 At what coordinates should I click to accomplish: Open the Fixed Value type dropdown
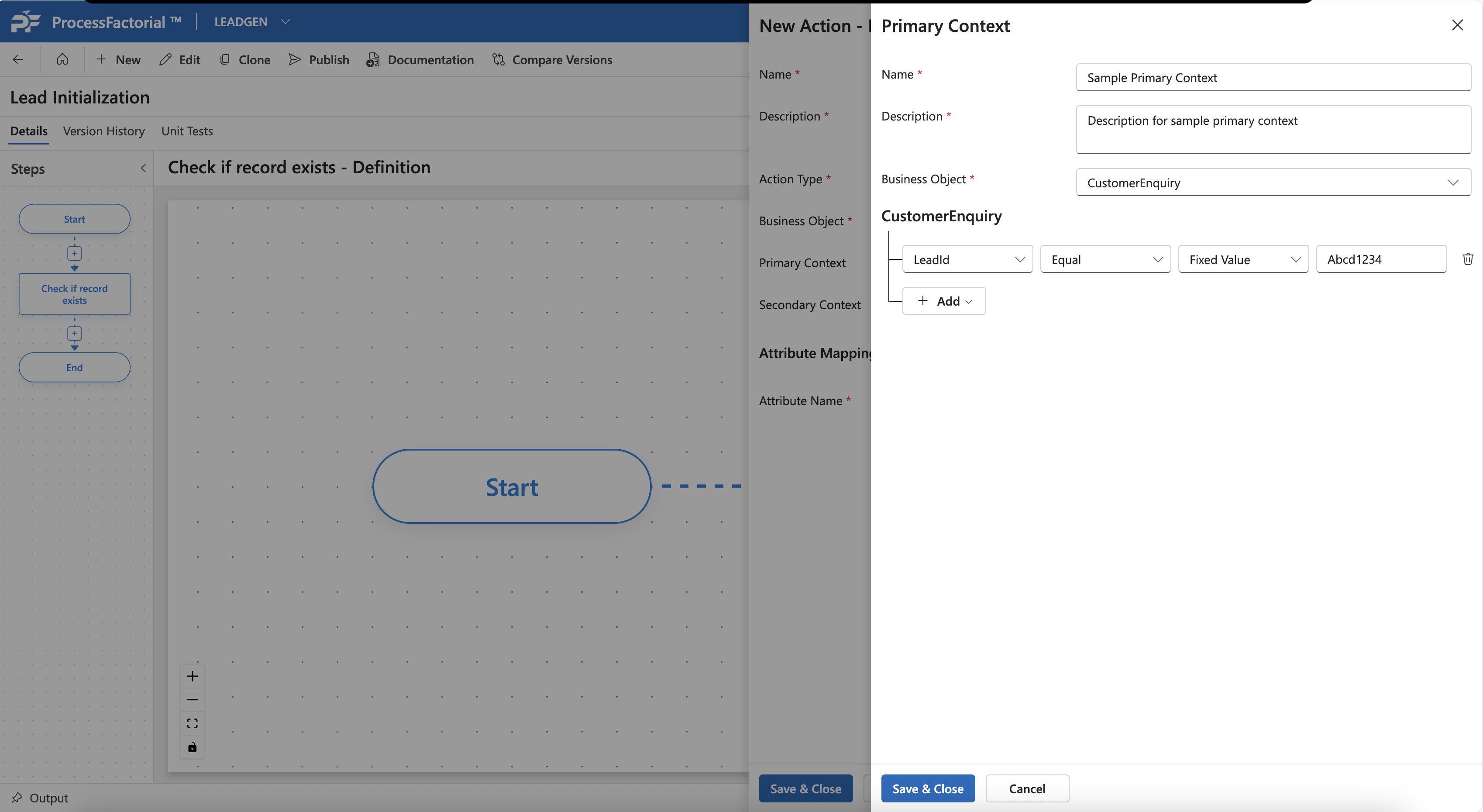pos(1243,259)
